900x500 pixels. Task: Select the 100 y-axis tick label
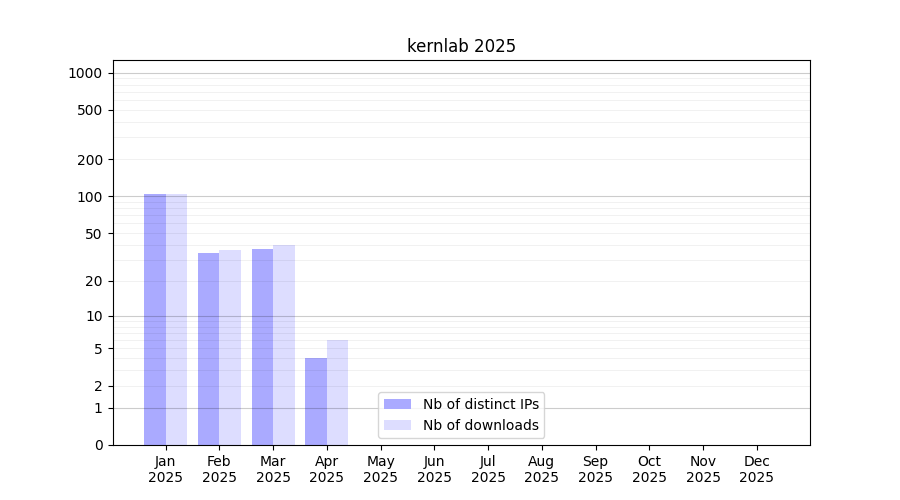click(x=90, y=197)
